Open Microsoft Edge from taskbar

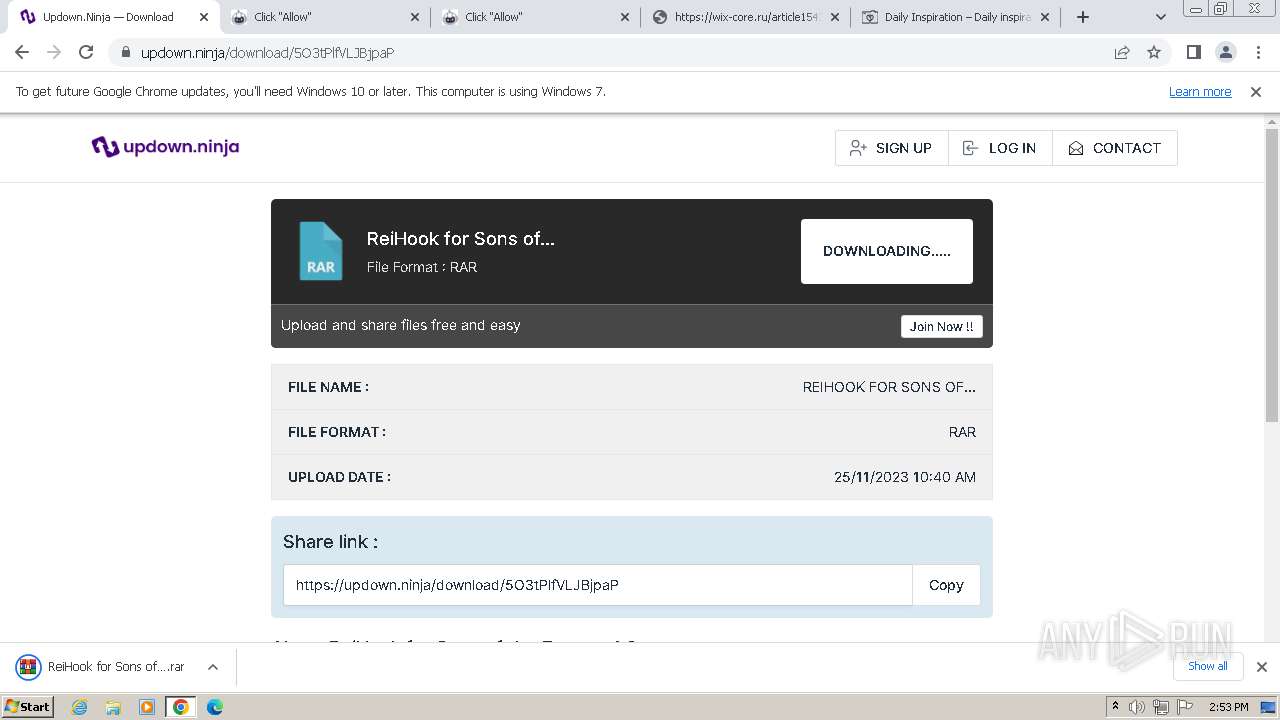pyautogui.click(x=215, y=707)
